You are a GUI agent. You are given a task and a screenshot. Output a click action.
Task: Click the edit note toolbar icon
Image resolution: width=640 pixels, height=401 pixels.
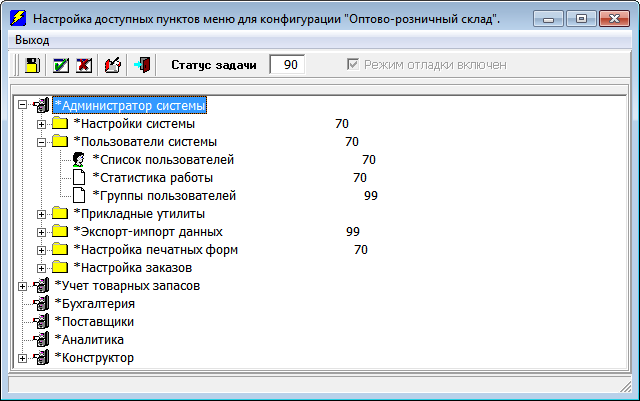coord(113,65)
